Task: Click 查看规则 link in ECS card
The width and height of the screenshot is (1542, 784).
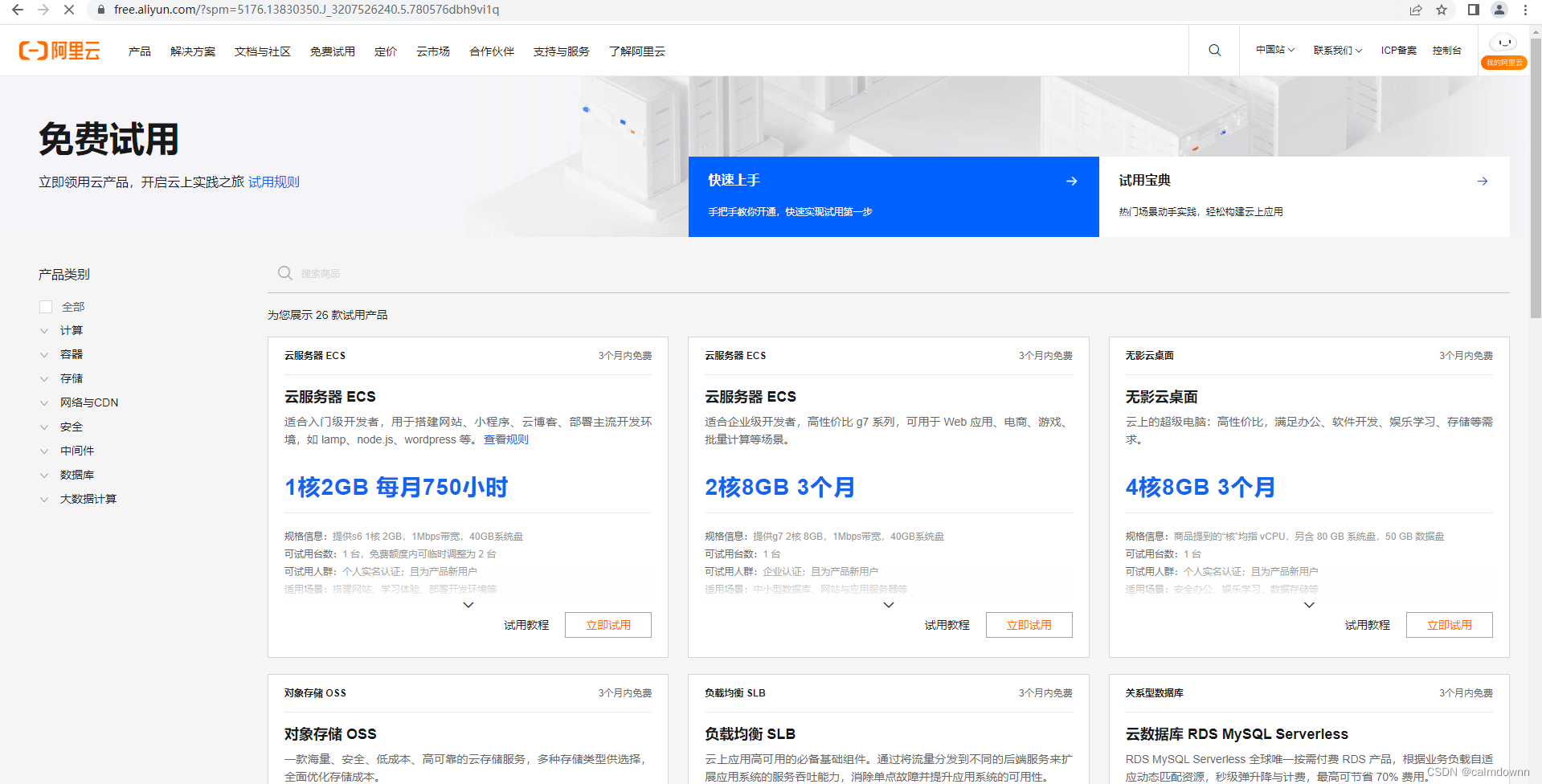Action: click(506, 439)
